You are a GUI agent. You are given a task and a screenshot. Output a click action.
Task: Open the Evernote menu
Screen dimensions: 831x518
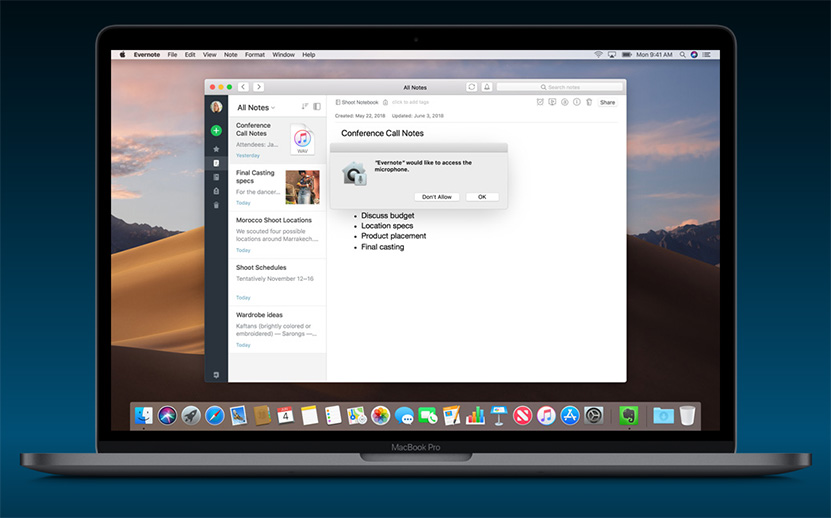(x=147, y=55)
